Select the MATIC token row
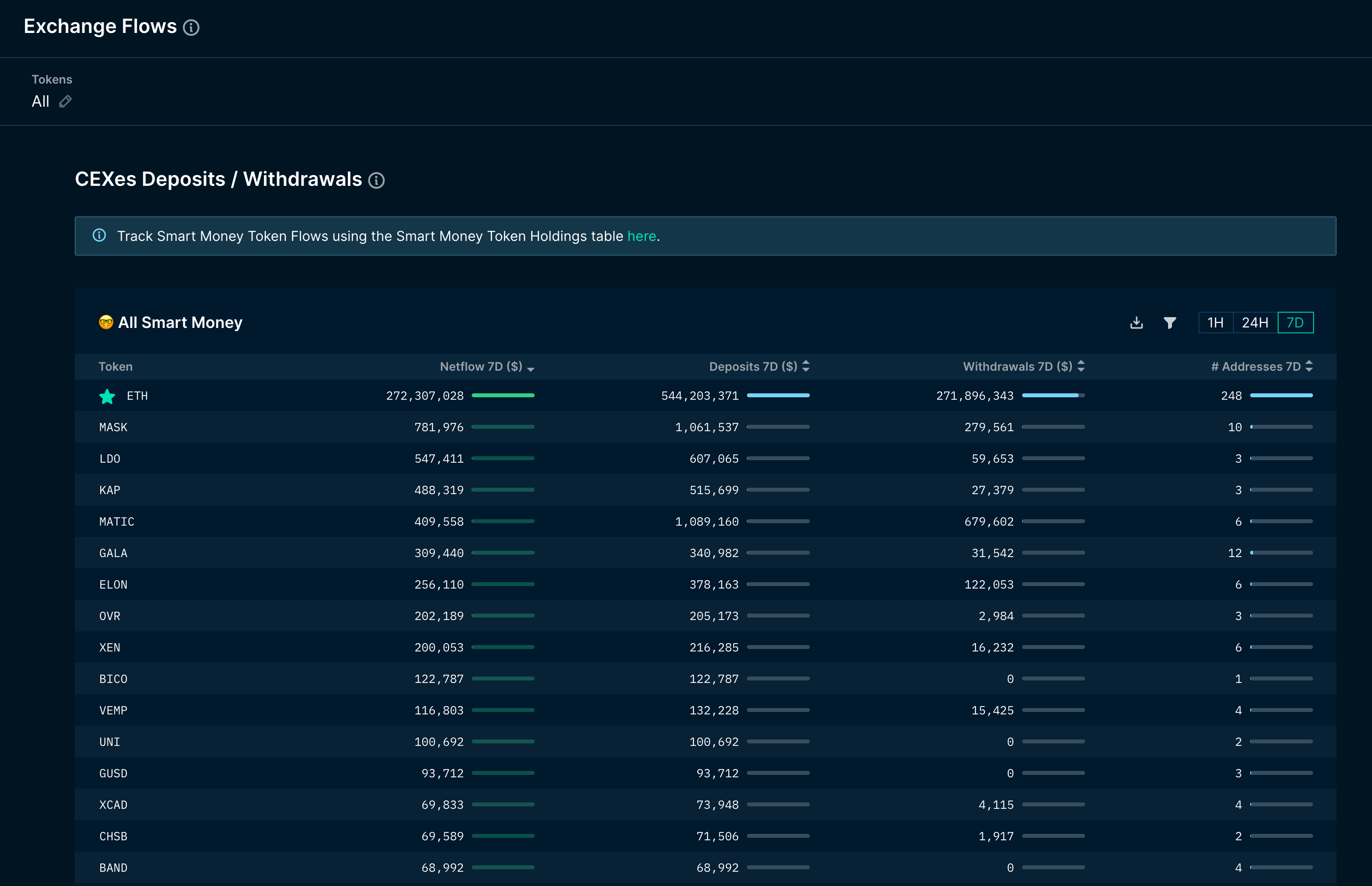Viewport: 1372px width, 886px height. pos(117,521)
